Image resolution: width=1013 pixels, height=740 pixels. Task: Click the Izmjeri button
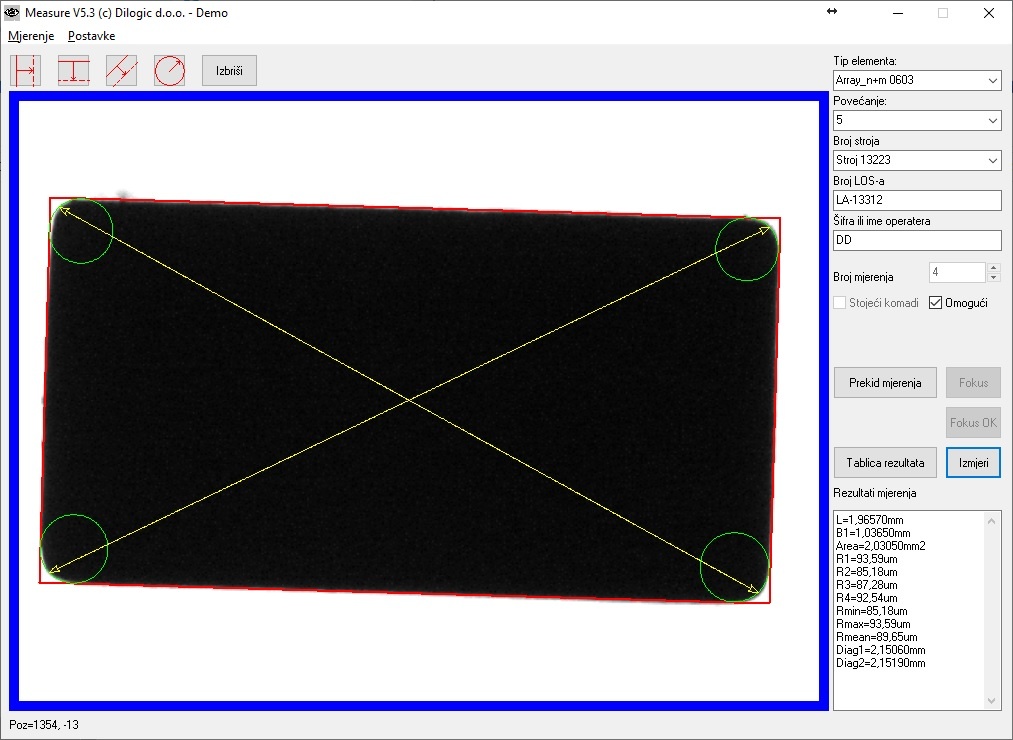coord(974,463)
